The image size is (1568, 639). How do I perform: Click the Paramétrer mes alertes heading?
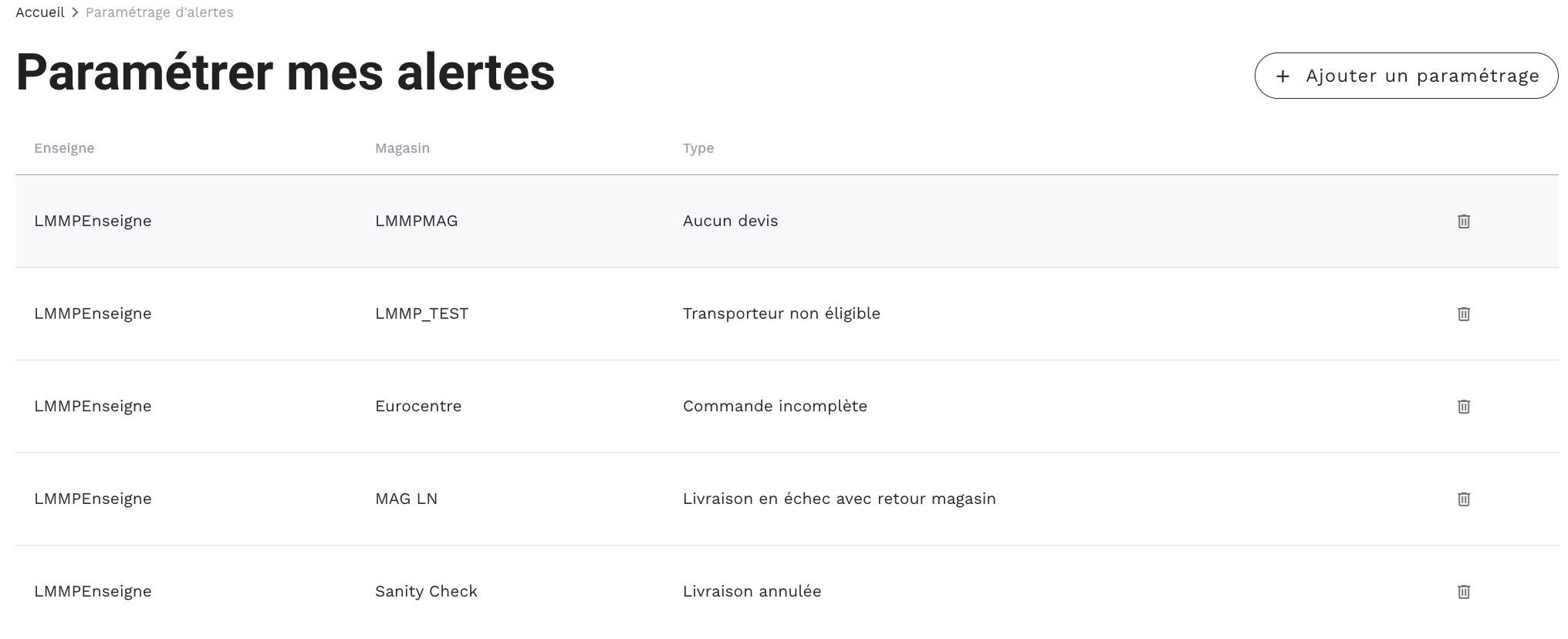click(285, 73)
